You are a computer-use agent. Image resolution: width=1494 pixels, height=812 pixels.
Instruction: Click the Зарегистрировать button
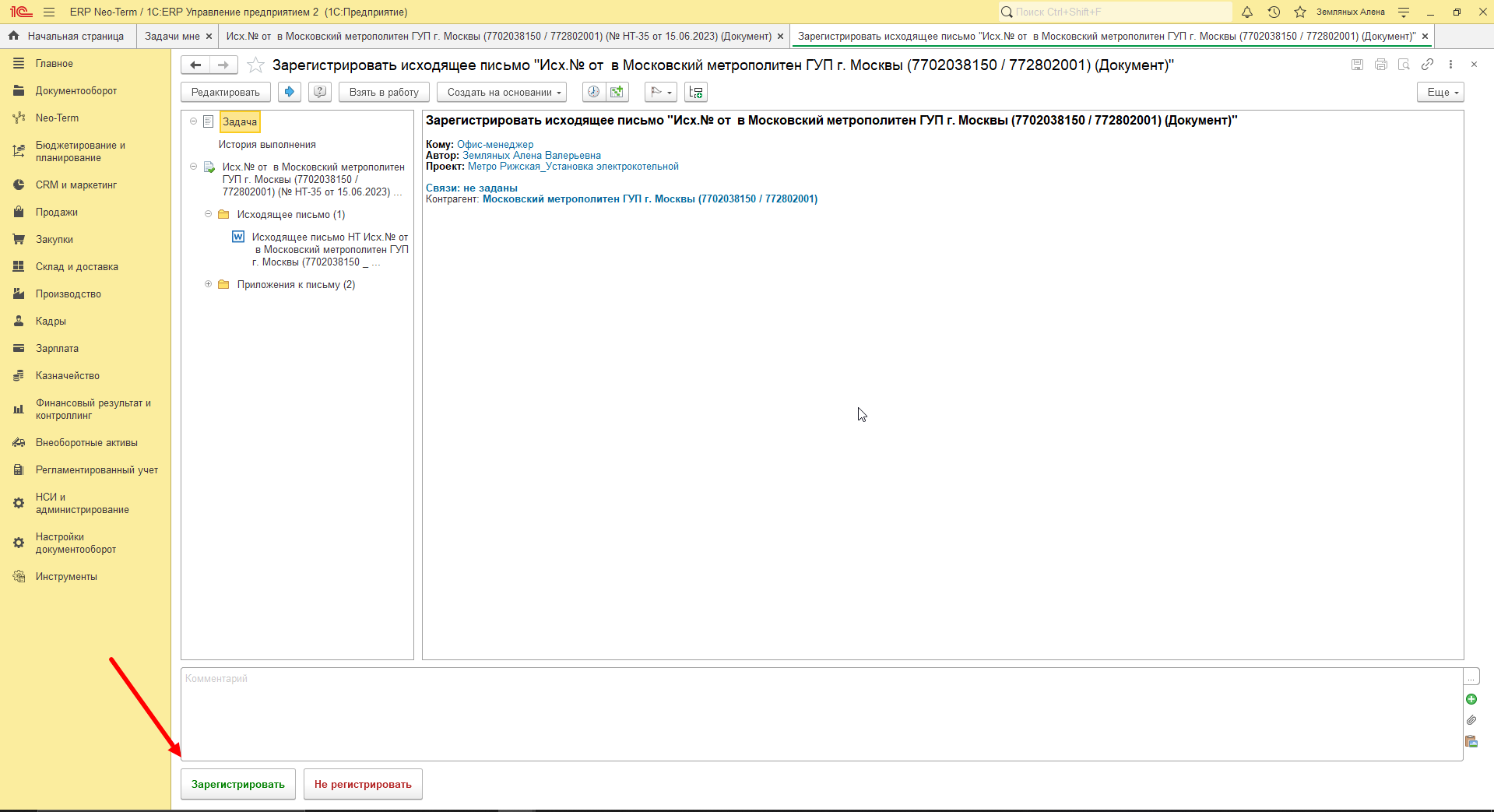coord(238,784)
